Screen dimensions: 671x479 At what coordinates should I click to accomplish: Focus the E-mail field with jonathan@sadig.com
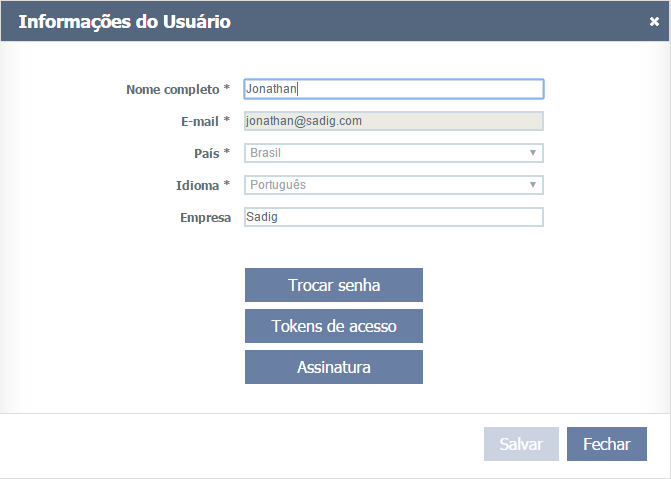point(393,121)
